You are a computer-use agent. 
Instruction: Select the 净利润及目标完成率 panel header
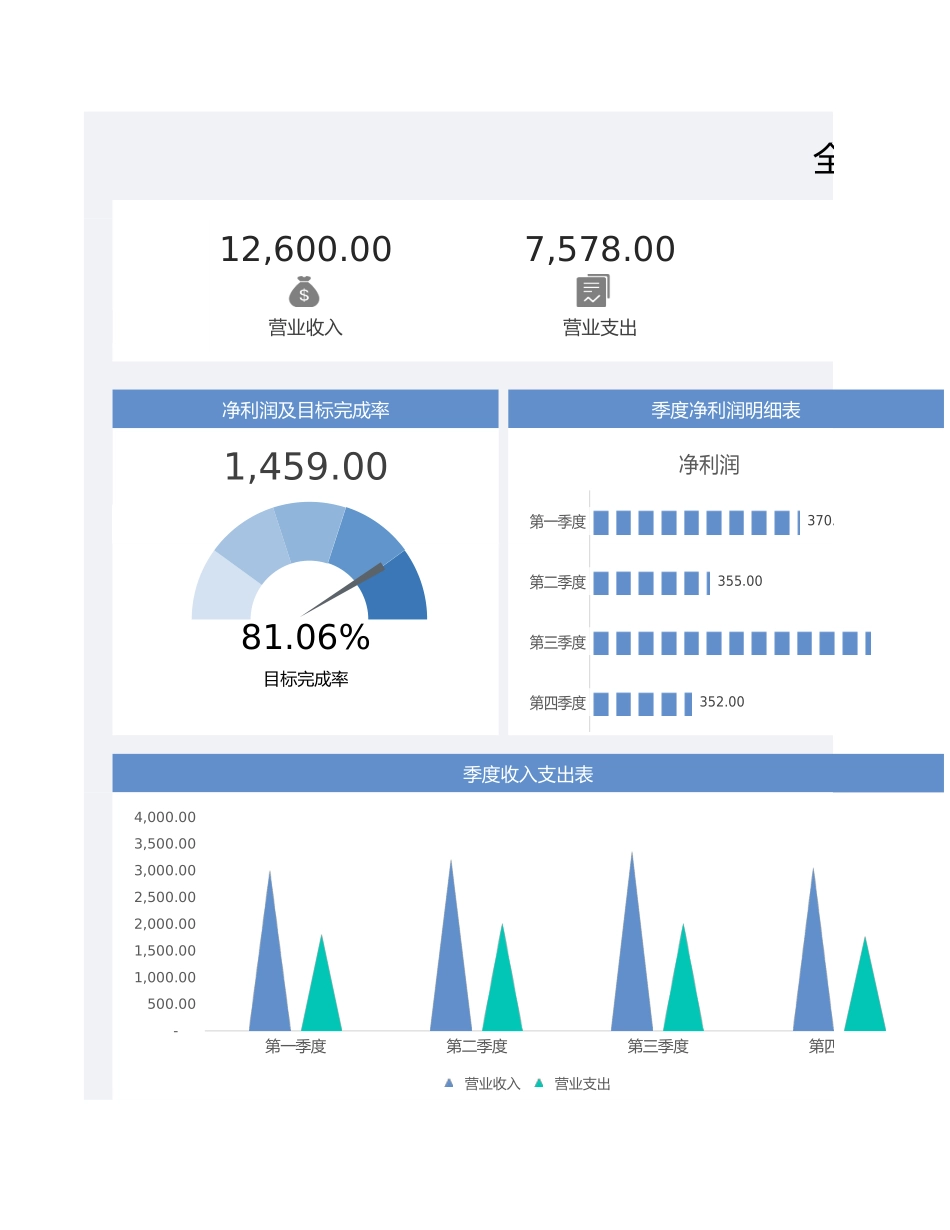point(305,410)
